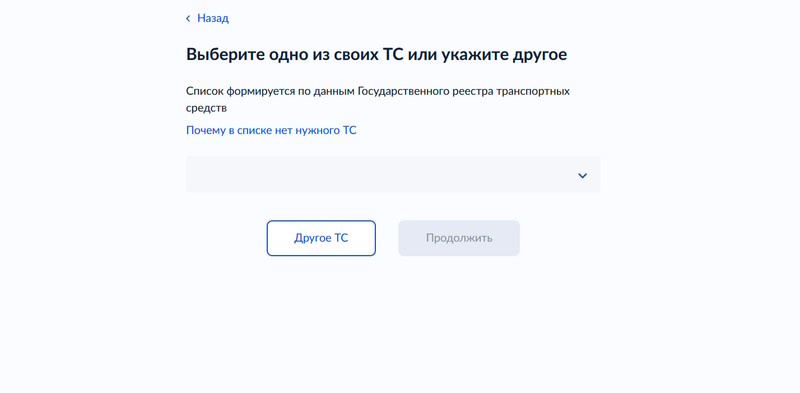Toggle the dropdown list of your vehicles
This screenshot has width=800, height=393.
point(582,176)
